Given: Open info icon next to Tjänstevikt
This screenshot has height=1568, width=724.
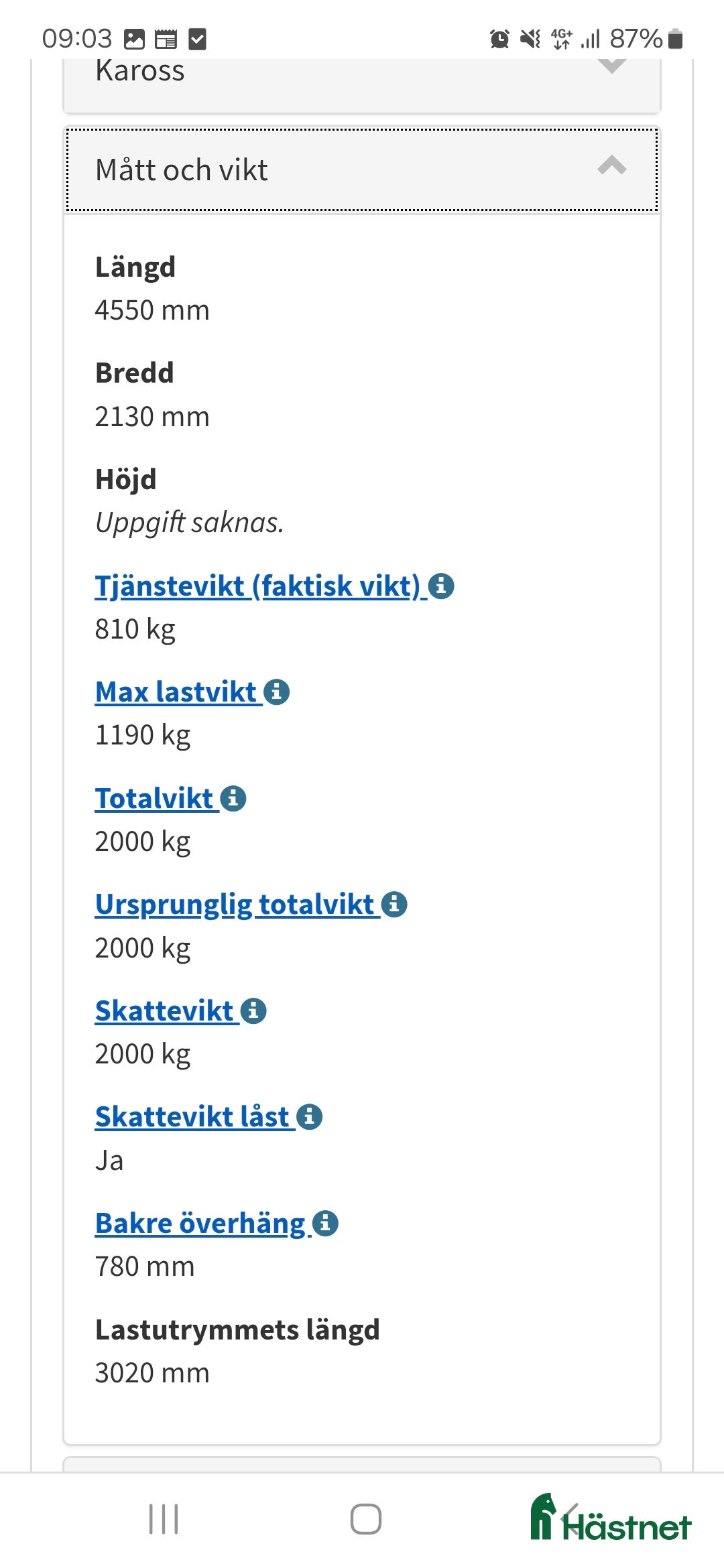Looking at the screenshot, I should click(442, 586).
